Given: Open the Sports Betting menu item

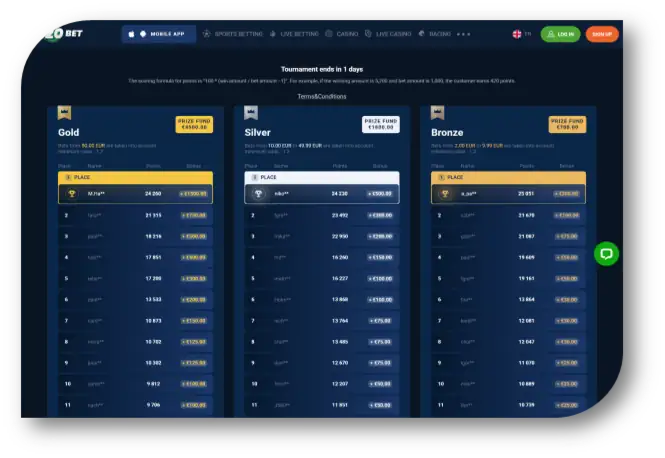Looking at the screenshot, I should tap(233, 34).
